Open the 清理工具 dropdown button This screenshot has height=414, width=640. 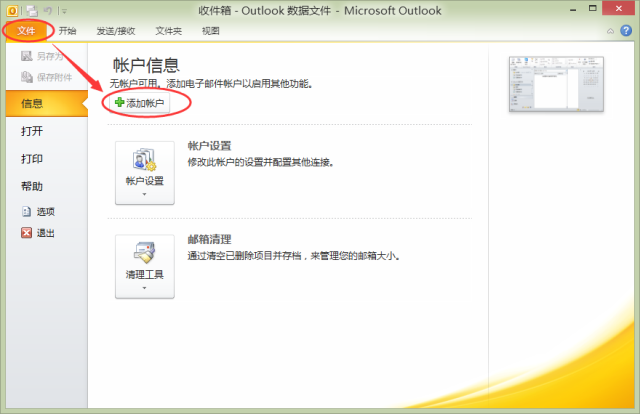pyautogui.click(x=145, y=267)
